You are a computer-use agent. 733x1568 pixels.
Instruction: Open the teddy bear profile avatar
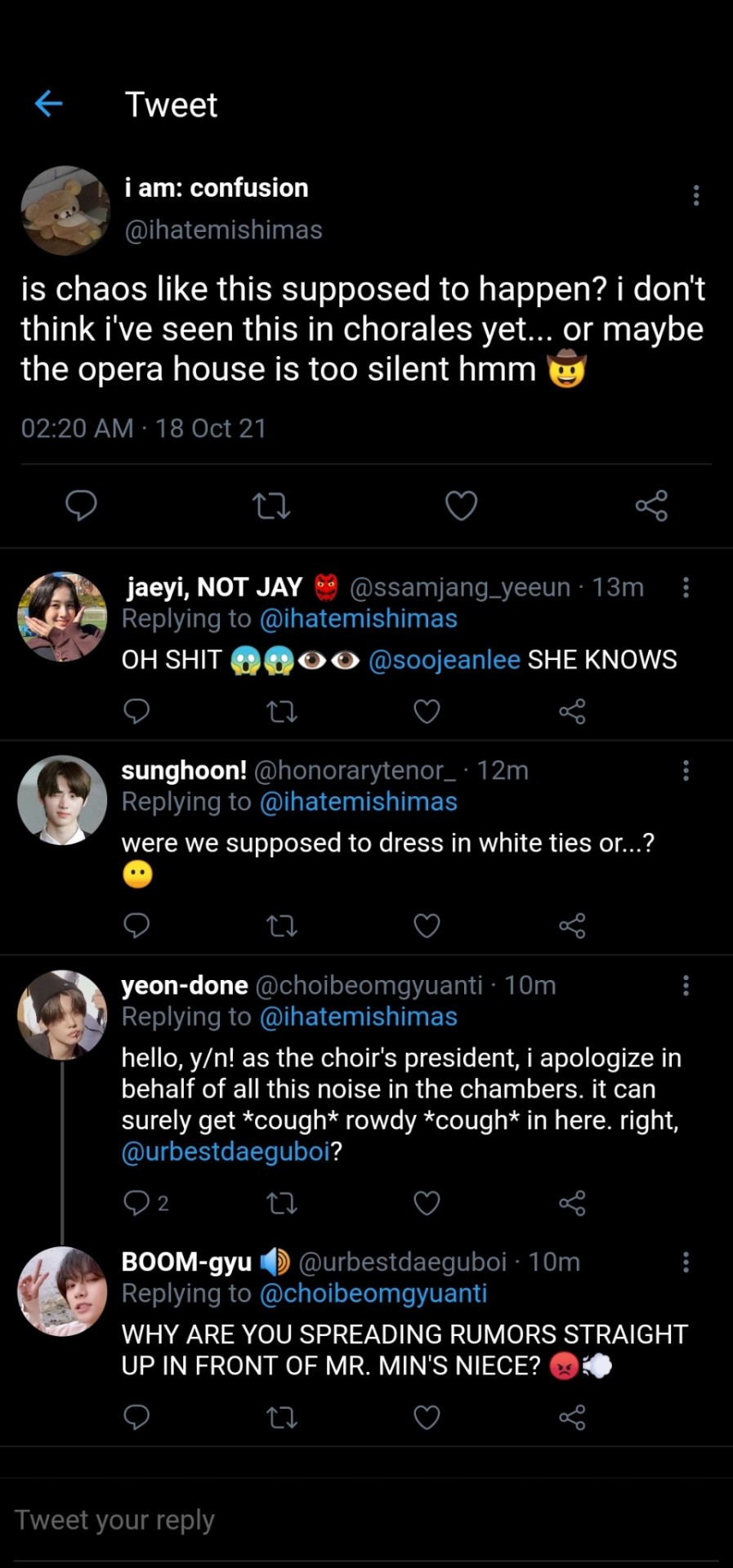[x=65, y=210]
